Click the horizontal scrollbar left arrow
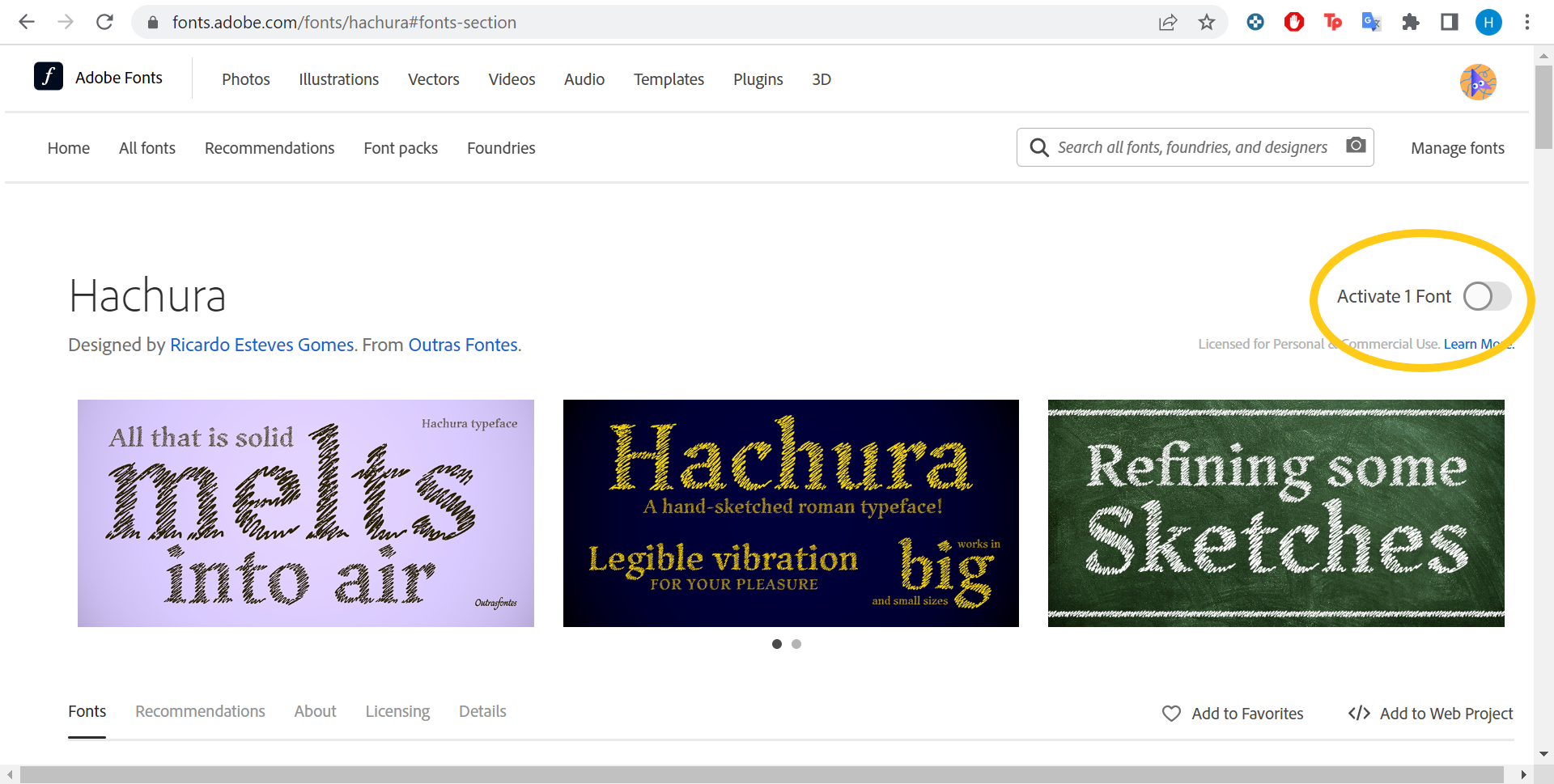 [x=9, y=774]
